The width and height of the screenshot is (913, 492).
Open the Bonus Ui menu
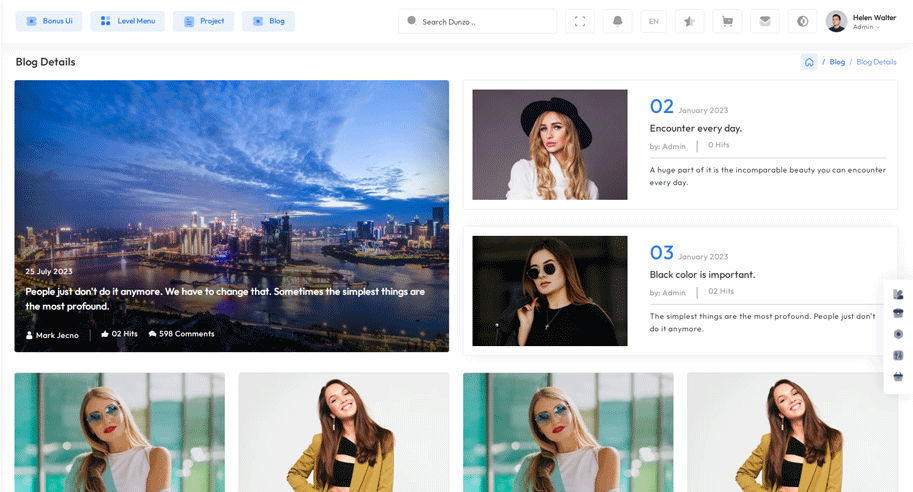[49, 21]
